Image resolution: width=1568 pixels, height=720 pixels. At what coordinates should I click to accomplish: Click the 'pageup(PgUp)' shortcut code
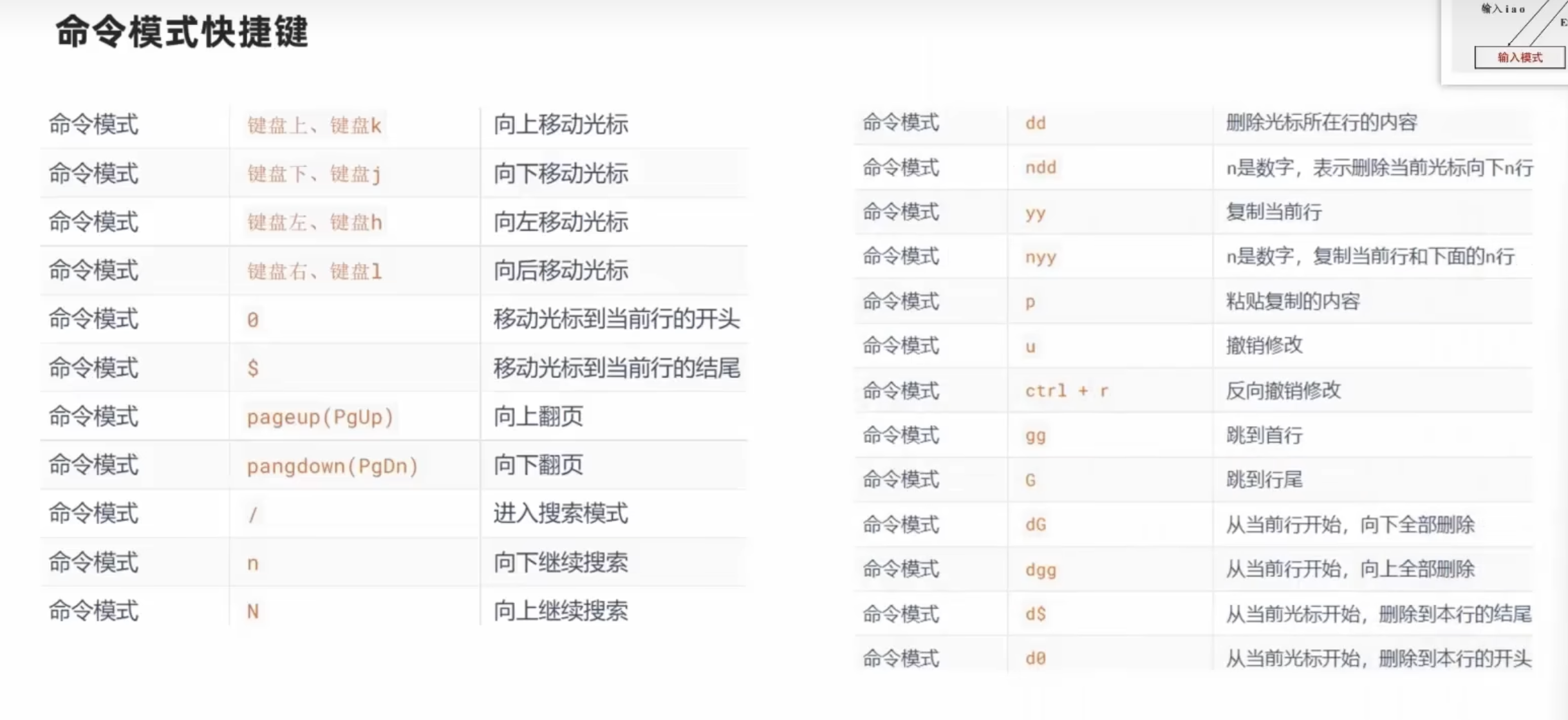(x=320, y=417)
